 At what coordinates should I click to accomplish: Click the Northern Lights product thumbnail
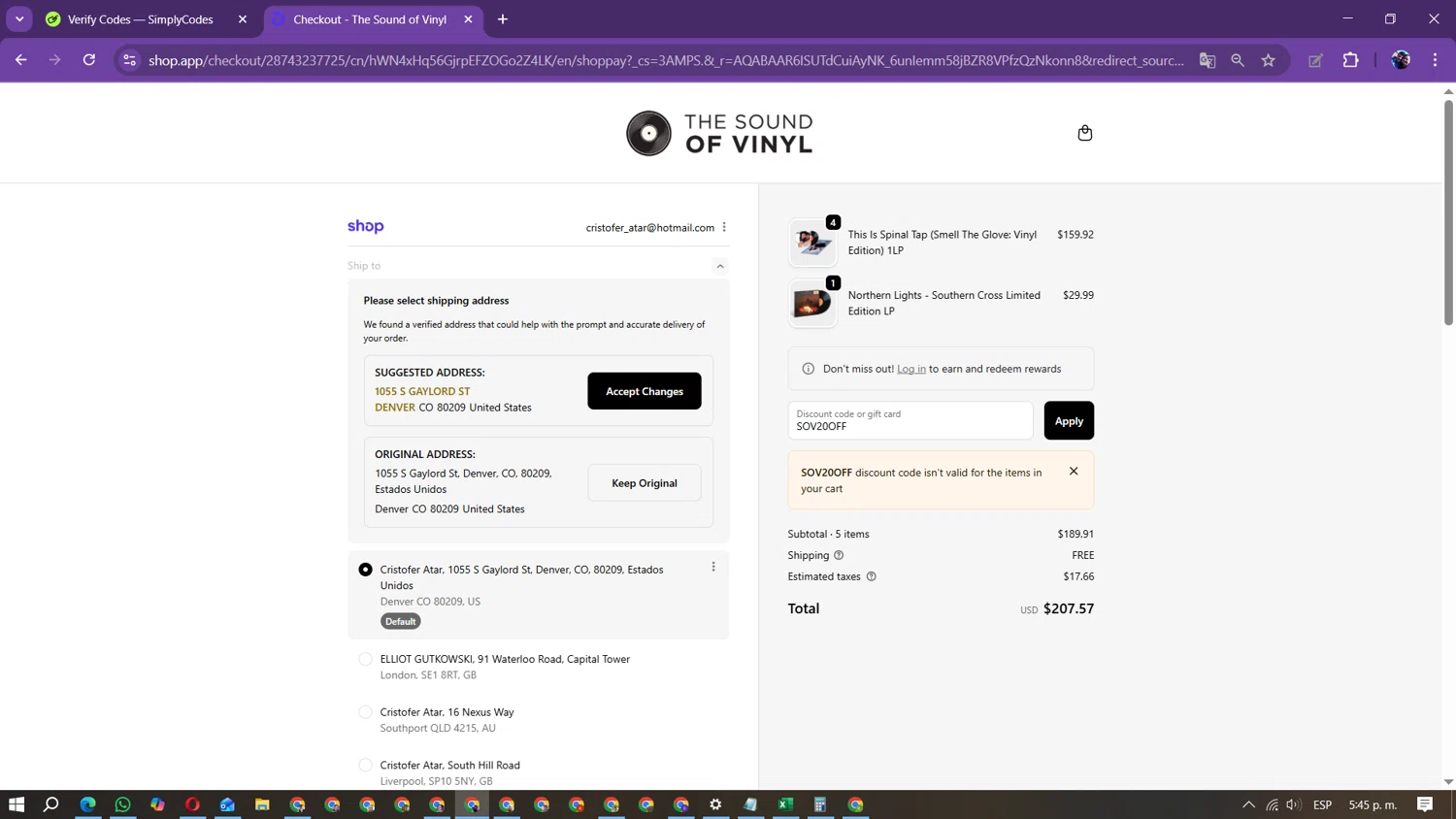tap(812, 304)
